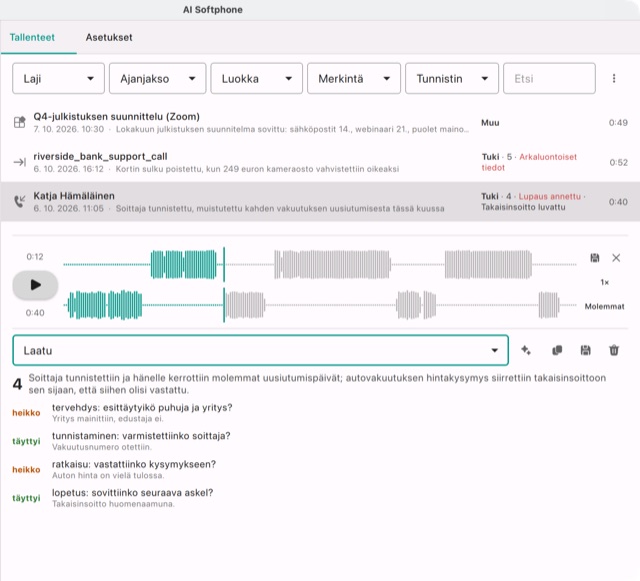640x581 pixels.
Task: Click the 0:49 duration of the Q4 recording
Action: point(618,122)
